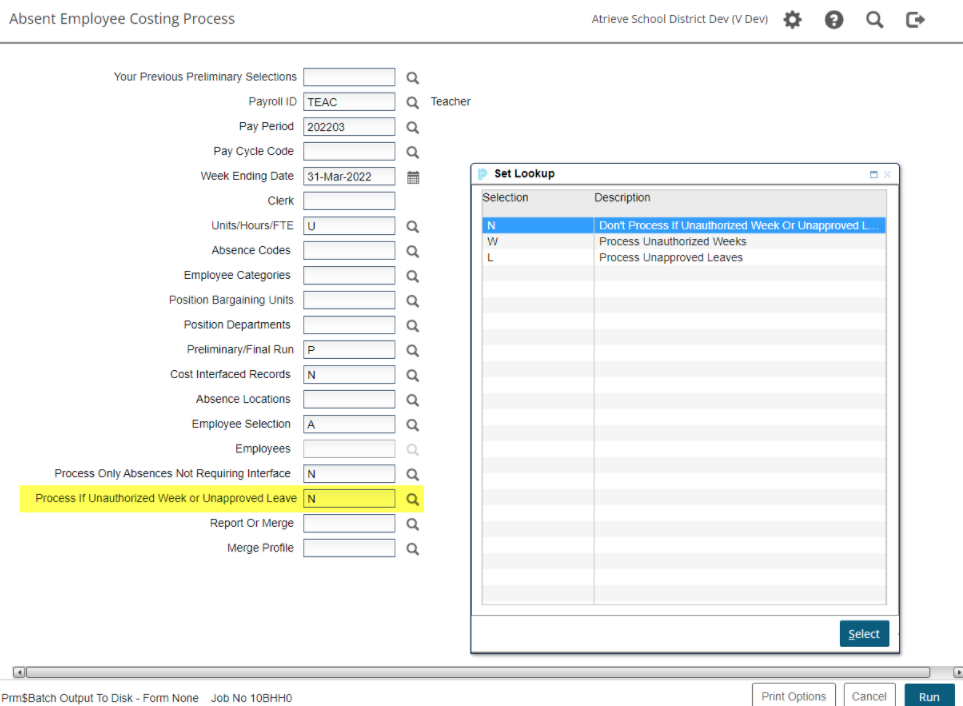Open Absence Codes lookup magnifier
This screenshot has width=963, height=706.
[x=412, y=252]
